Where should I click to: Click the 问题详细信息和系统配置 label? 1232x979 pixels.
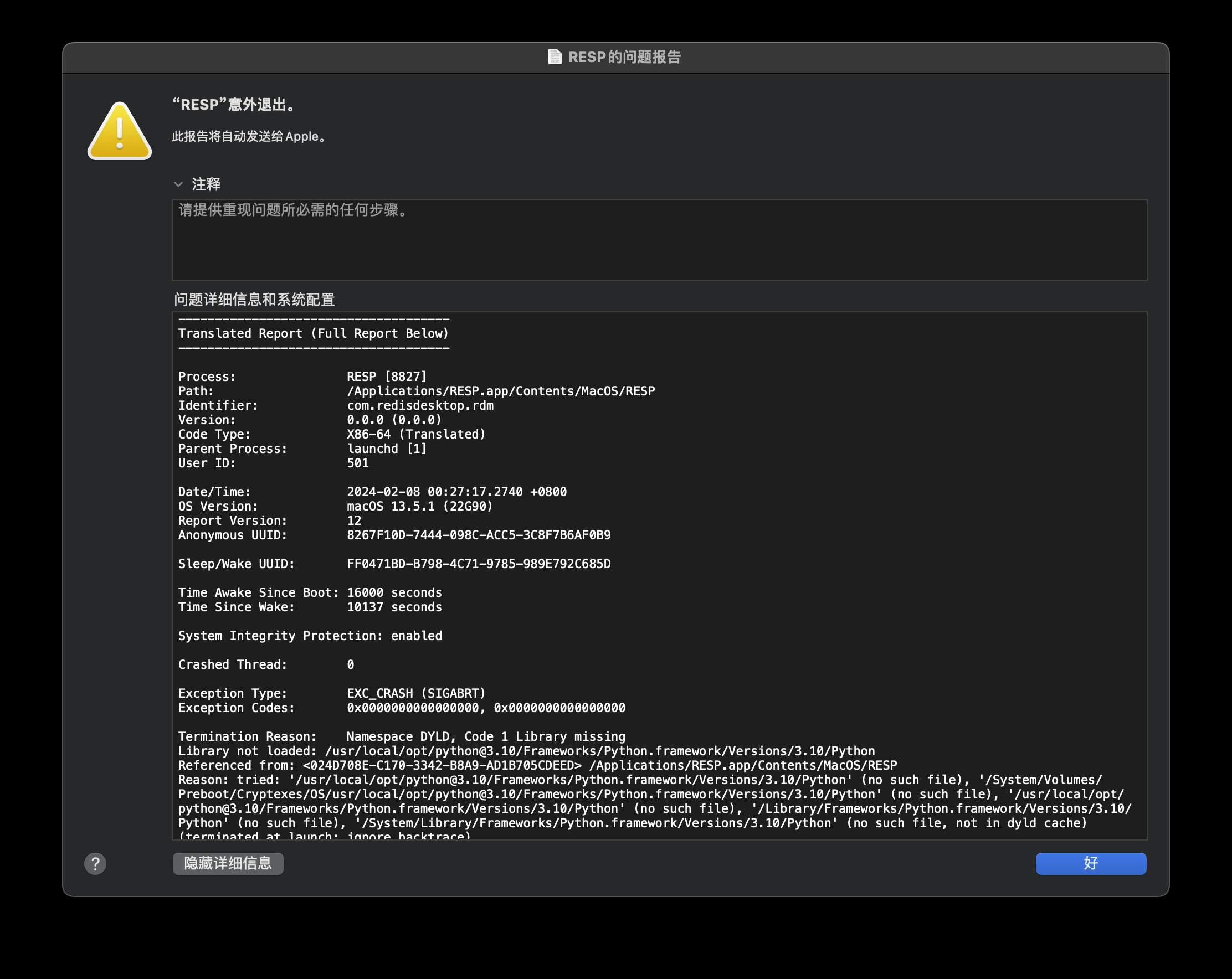tap(254, 300)
